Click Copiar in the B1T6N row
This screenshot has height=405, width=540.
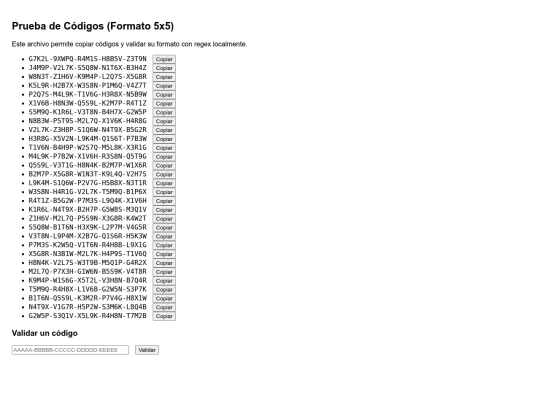(x=164, y=299)
